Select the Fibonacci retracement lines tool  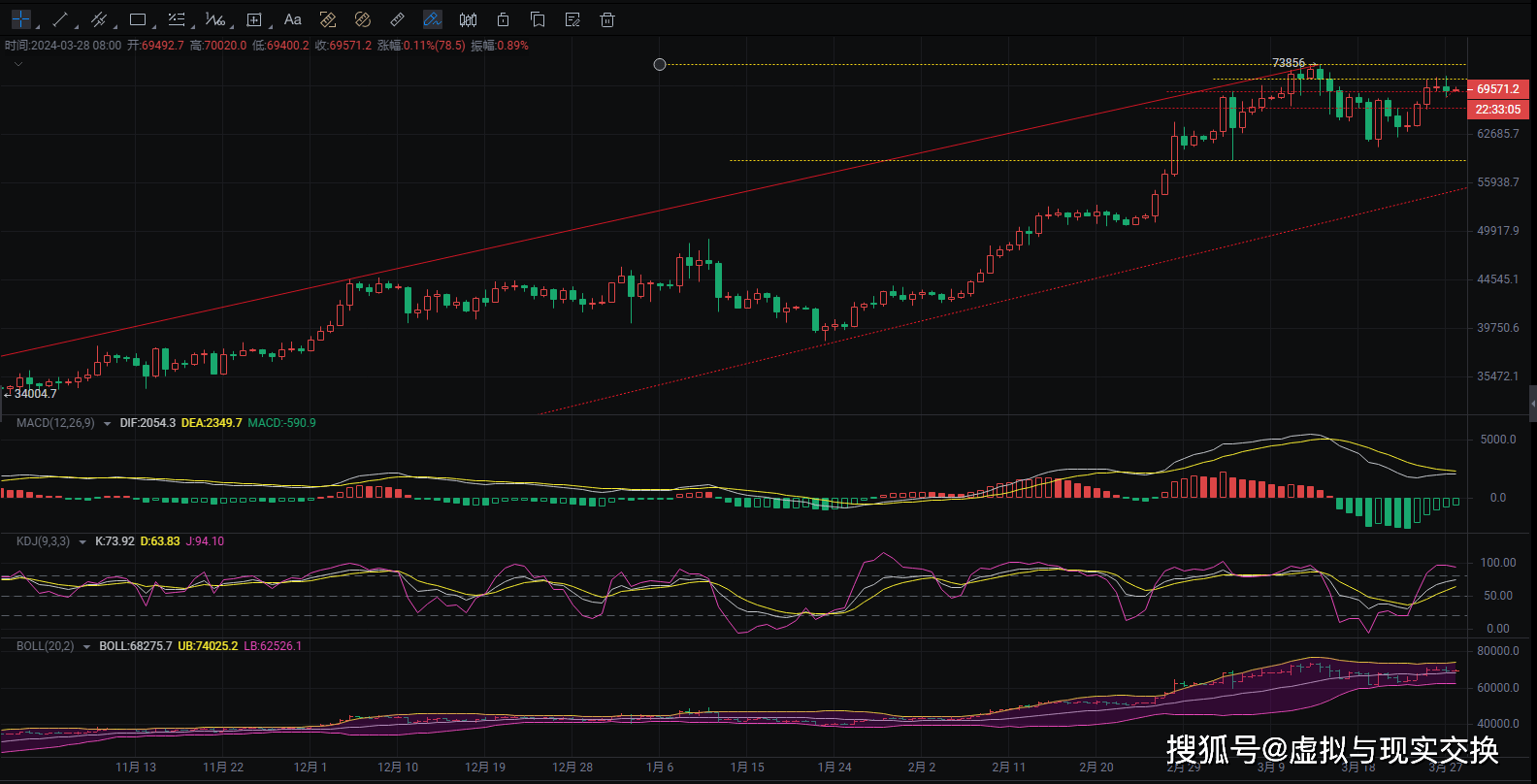(x=176, y=19)
